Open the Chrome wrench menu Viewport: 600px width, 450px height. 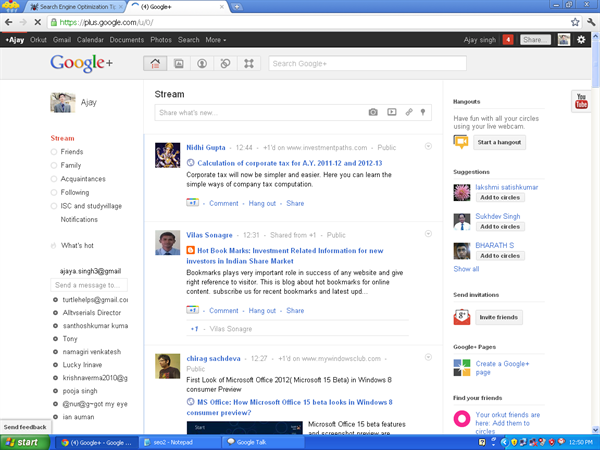(591, 22)
